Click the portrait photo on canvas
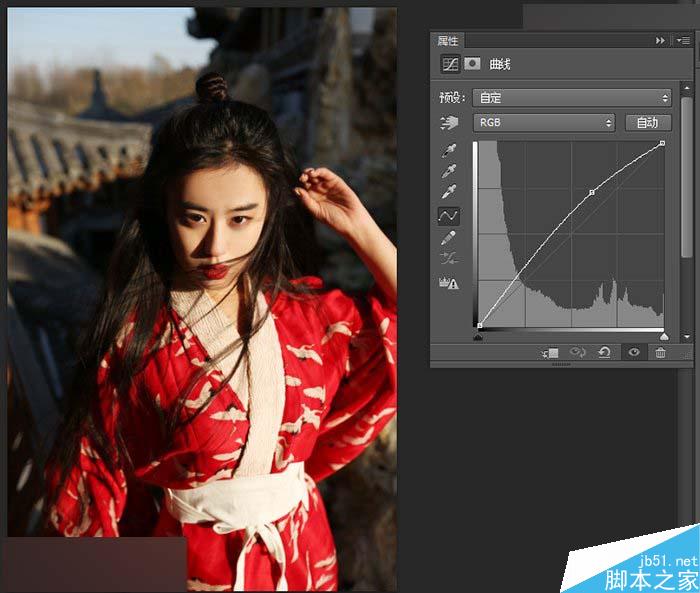700x593 pixels. (202, 298)
